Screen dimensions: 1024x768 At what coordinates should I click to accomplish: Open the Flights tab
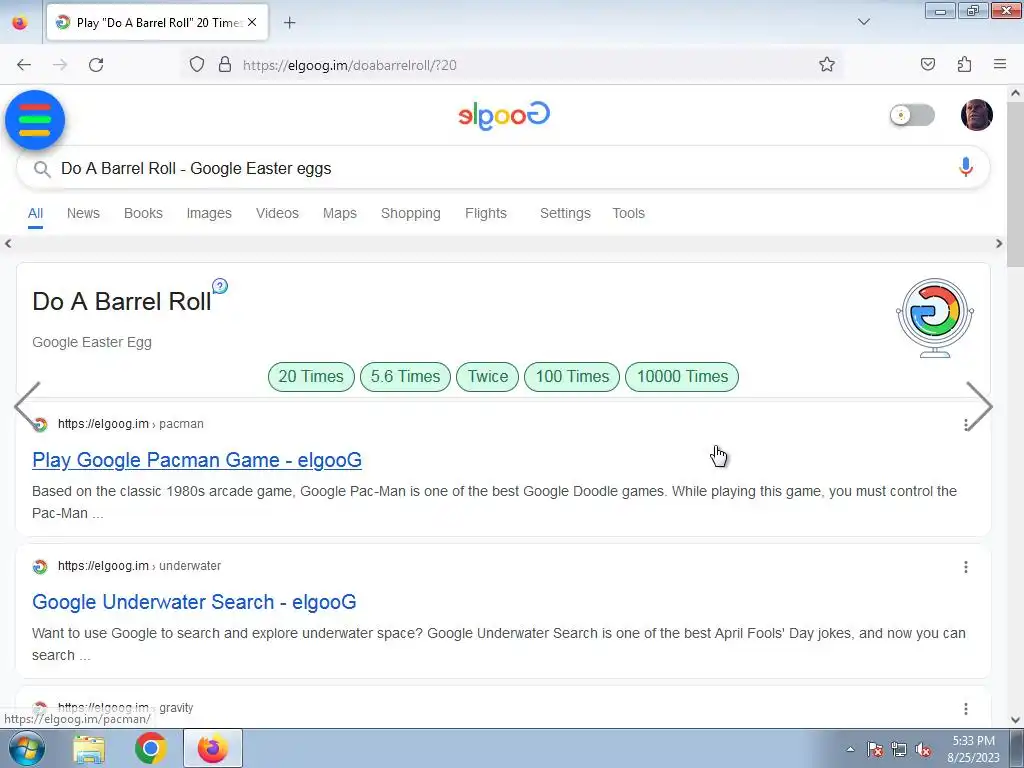pyautogui.click(x=486, y=214)
